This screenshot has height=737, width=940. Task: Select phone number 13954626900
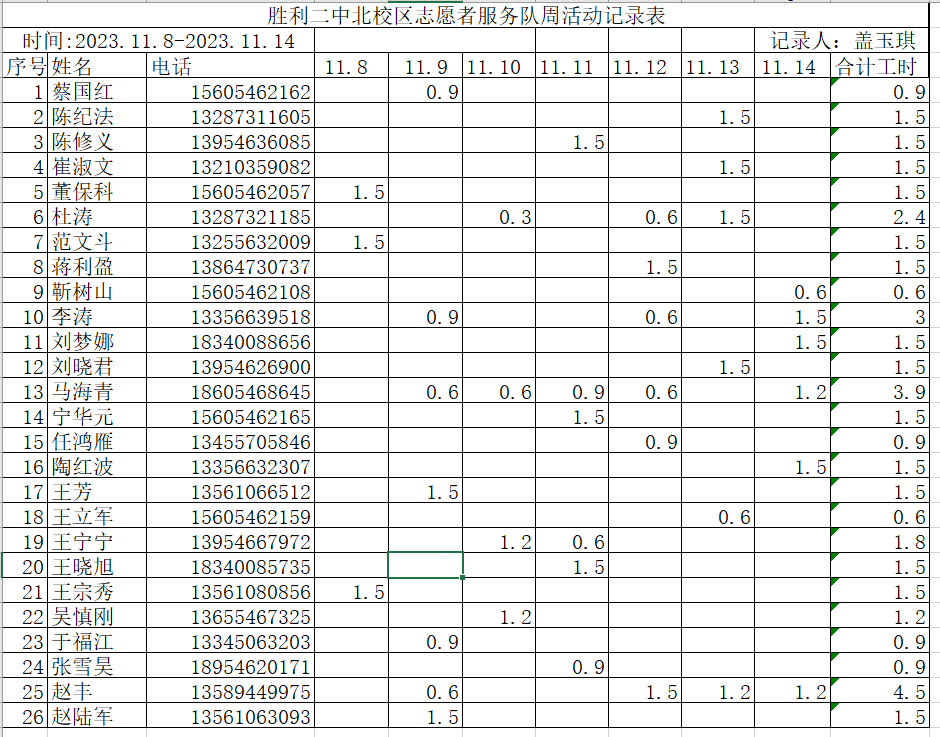pyautogui.click(x=231, y=366)
